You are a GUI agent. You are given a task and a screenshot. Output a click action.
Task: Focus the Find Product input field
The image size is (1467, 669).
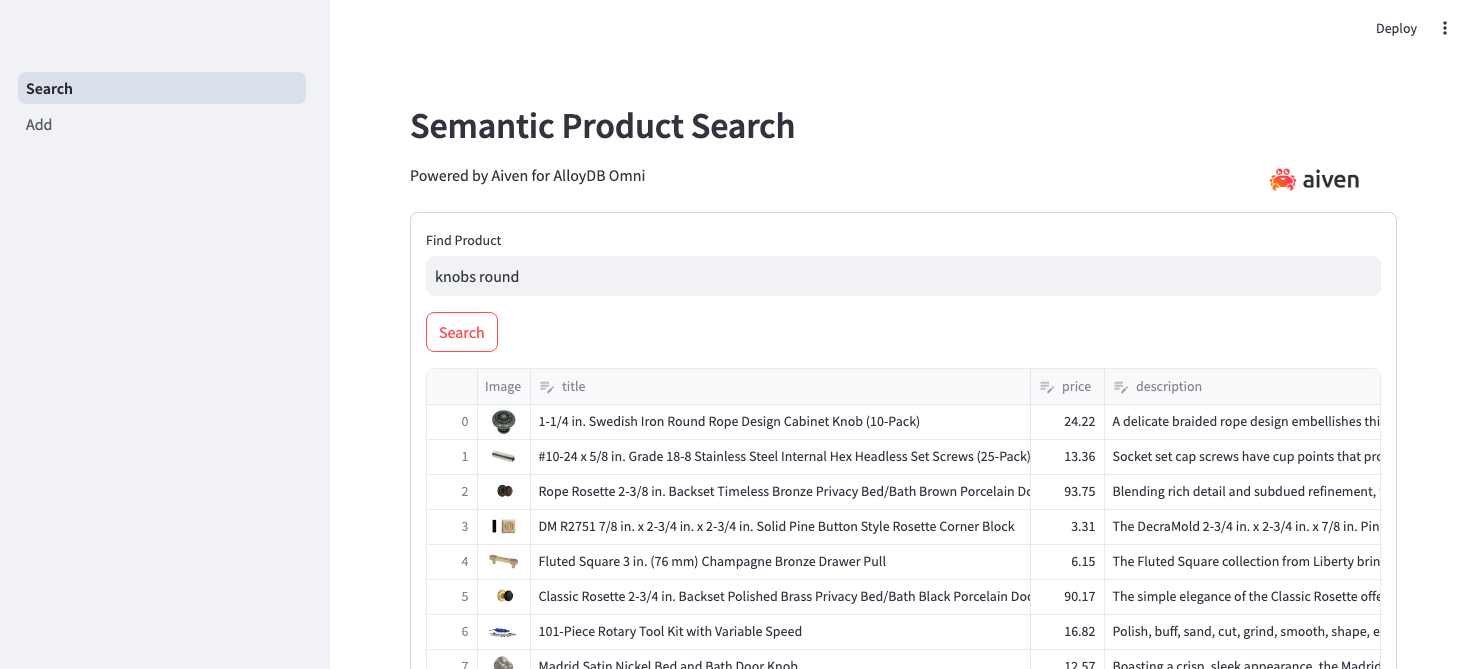click(902, 277)
